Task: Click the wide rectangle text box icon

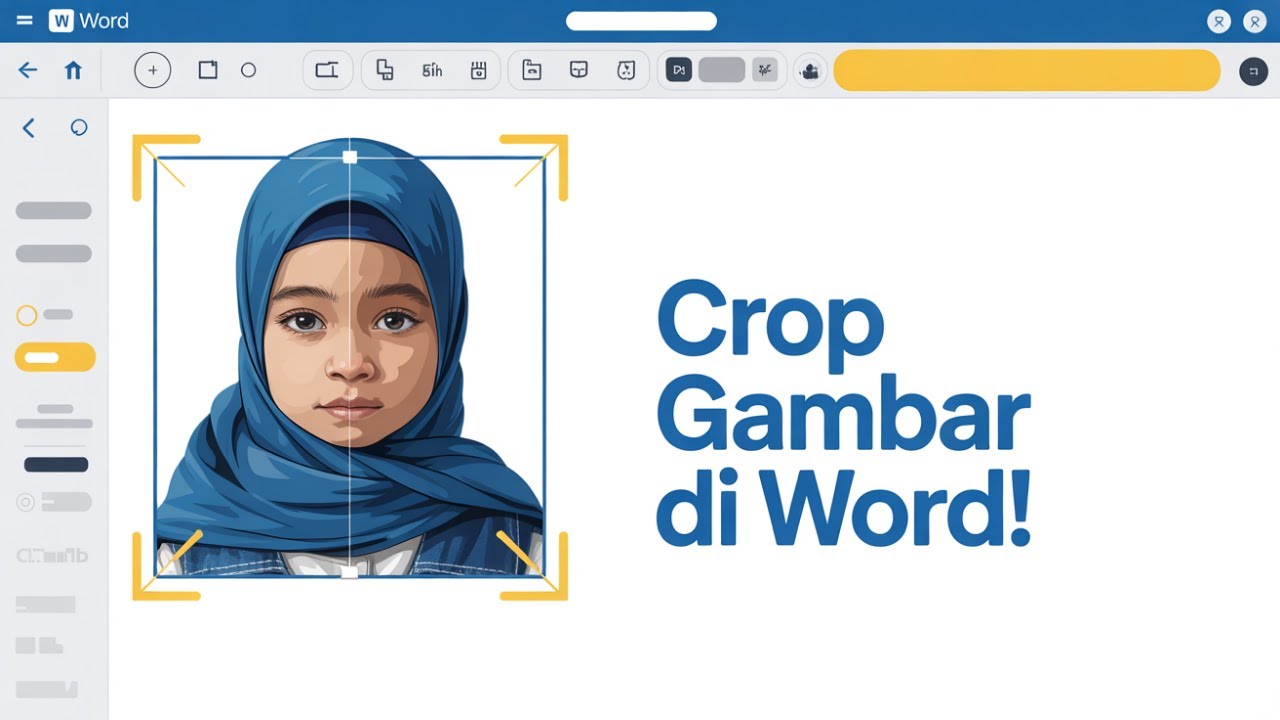Action: [x=327, y=70]
